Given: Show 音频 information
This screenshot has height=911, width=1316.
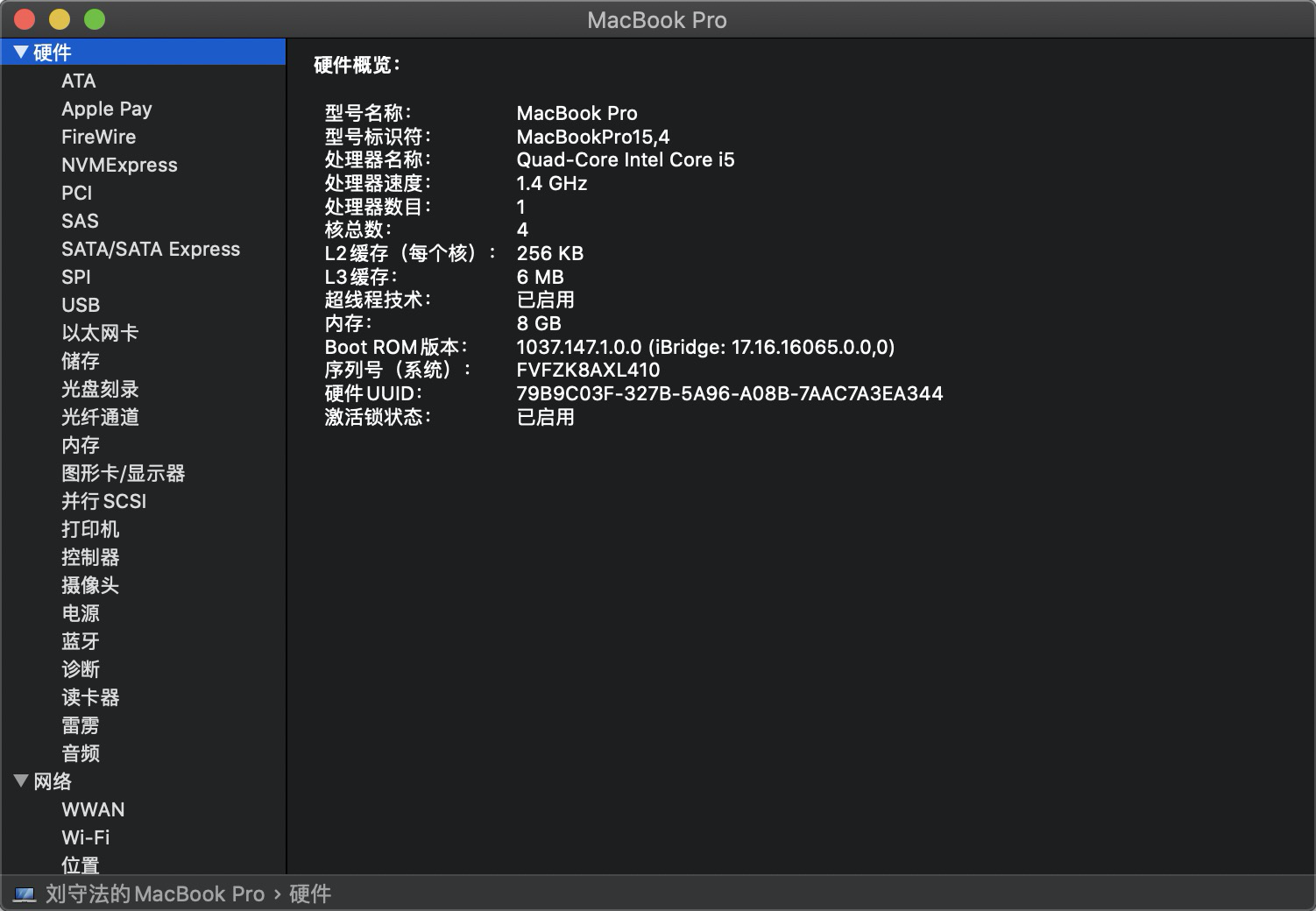Looking at the screenshot, I should [81, 753].
